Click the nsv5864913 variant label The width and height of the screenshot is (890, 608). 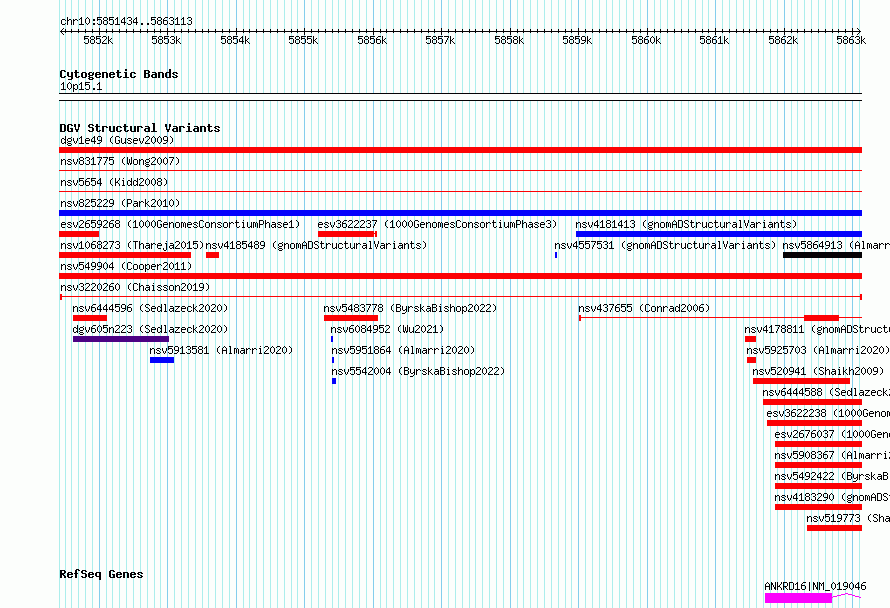click(836, 245)
